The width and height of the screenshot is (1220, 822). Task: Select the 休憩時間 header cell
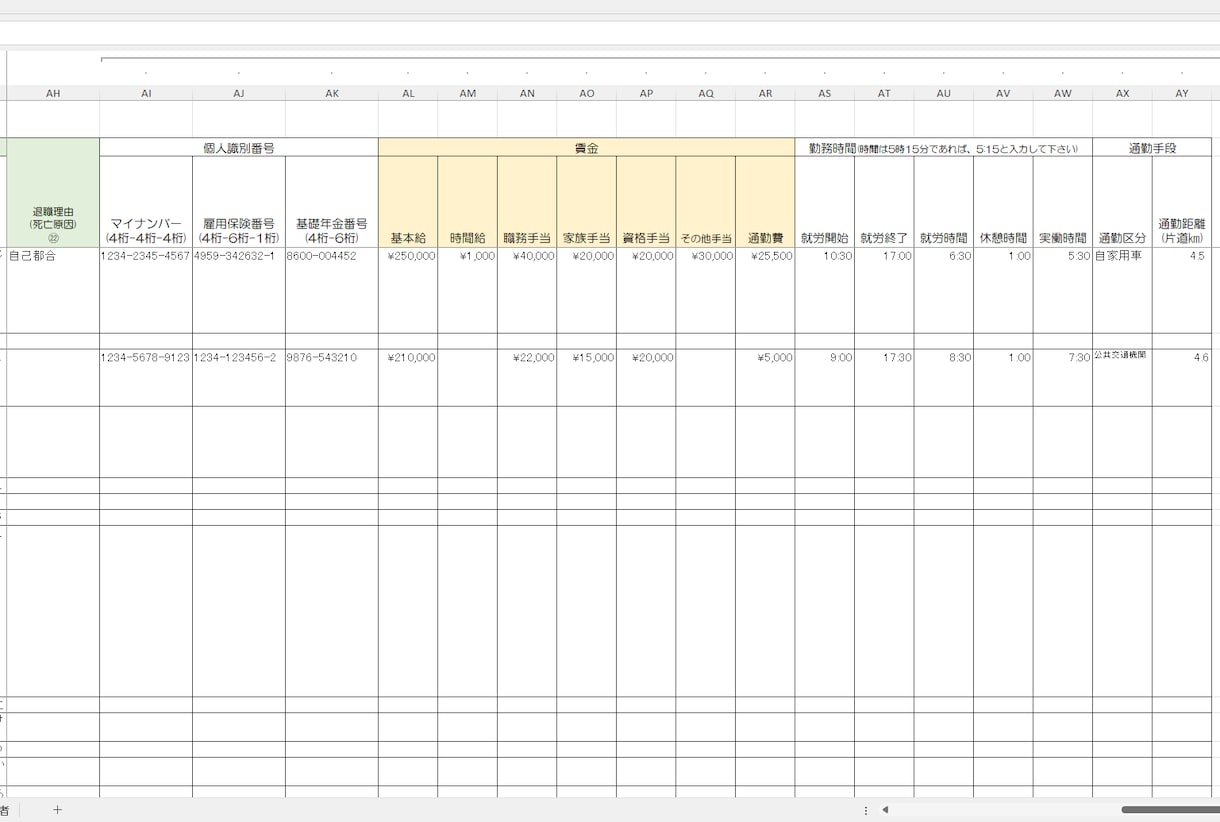tap(1003, 202)
